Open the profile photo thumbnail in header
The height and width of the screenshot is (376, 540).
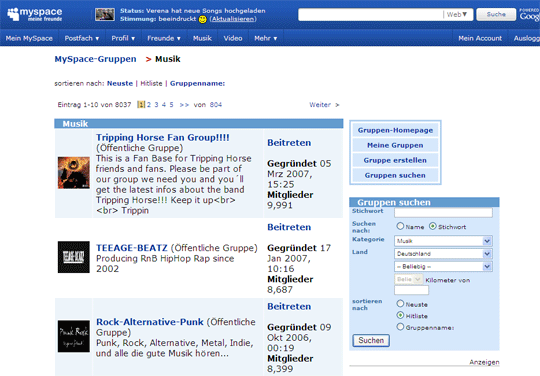pyautogui.click(x=105, y=14)
